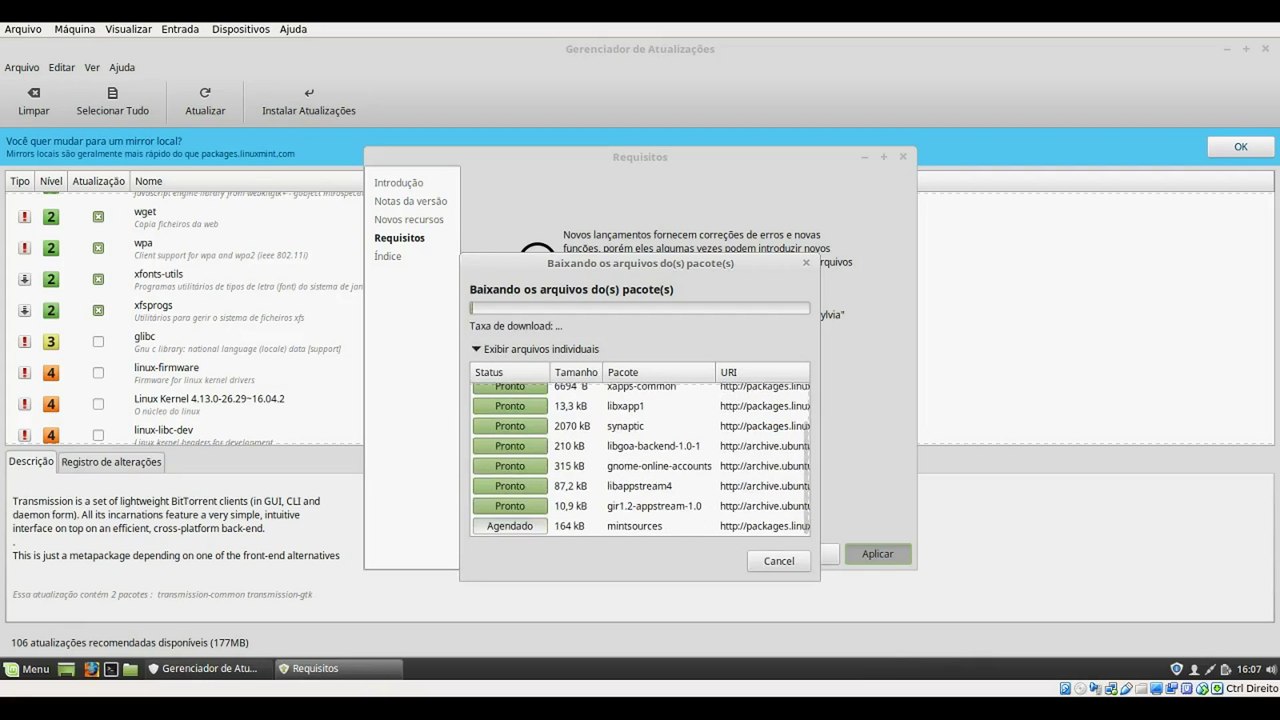Open the VirtualBox Dispositivos menu
1280x720 pixels.
(241, 29)
